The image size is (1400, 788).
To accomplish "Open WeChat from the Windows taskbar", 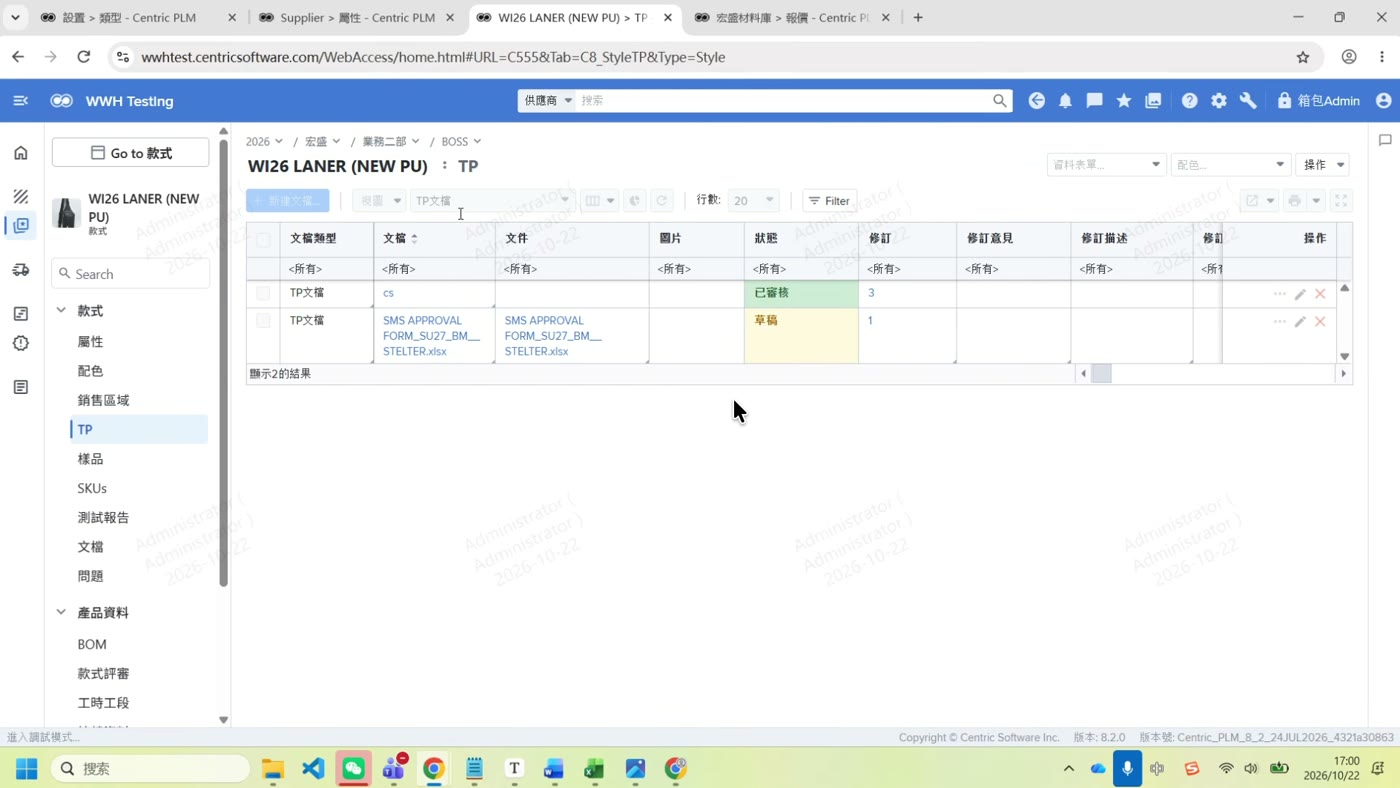I will pos(353,768).
